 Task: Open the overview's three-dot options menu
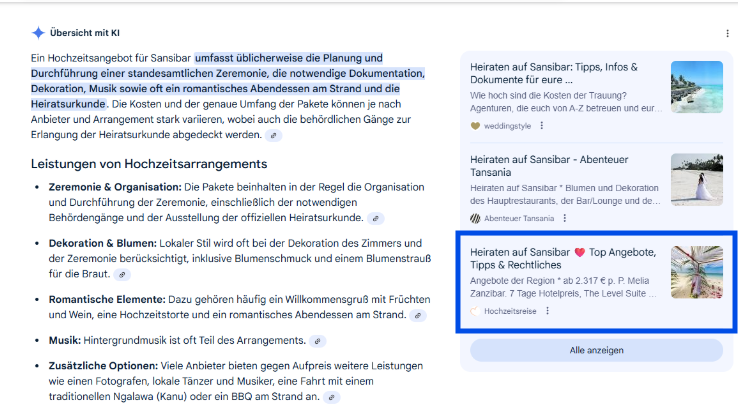[x=727, y=33]
